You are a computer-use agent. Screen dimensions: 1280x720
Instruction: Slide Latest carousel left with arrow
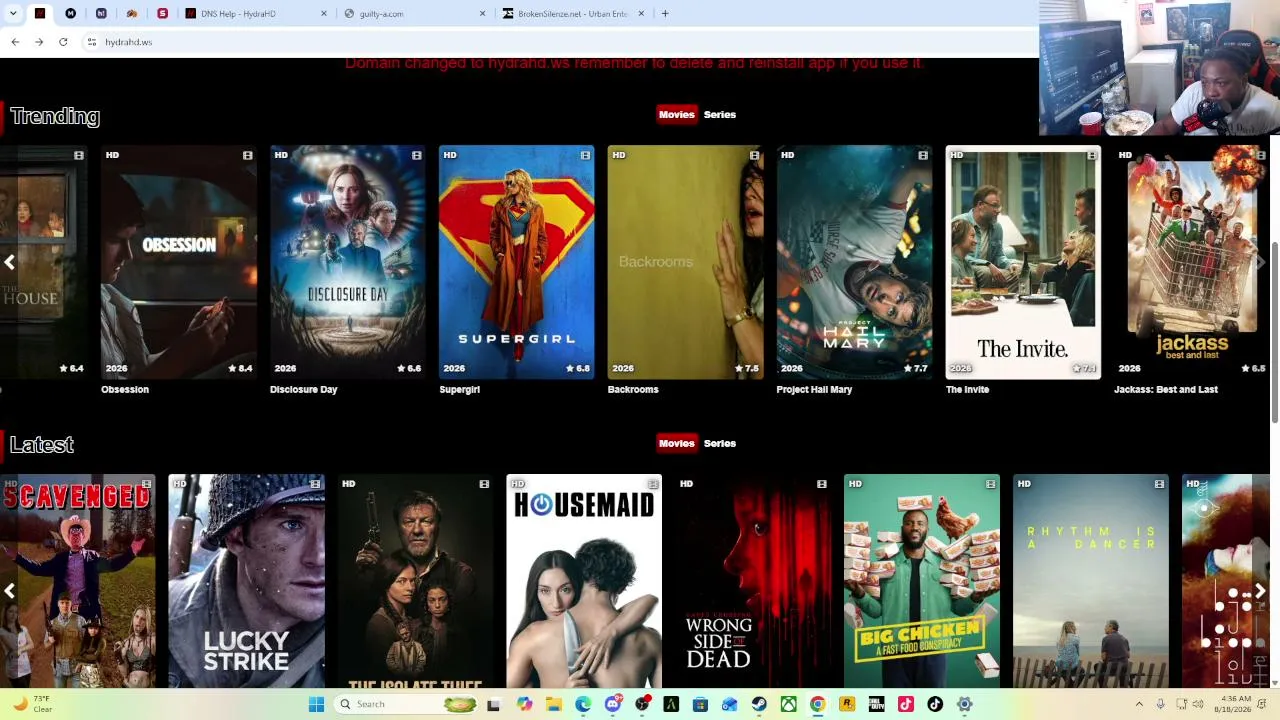pos(9,591)
